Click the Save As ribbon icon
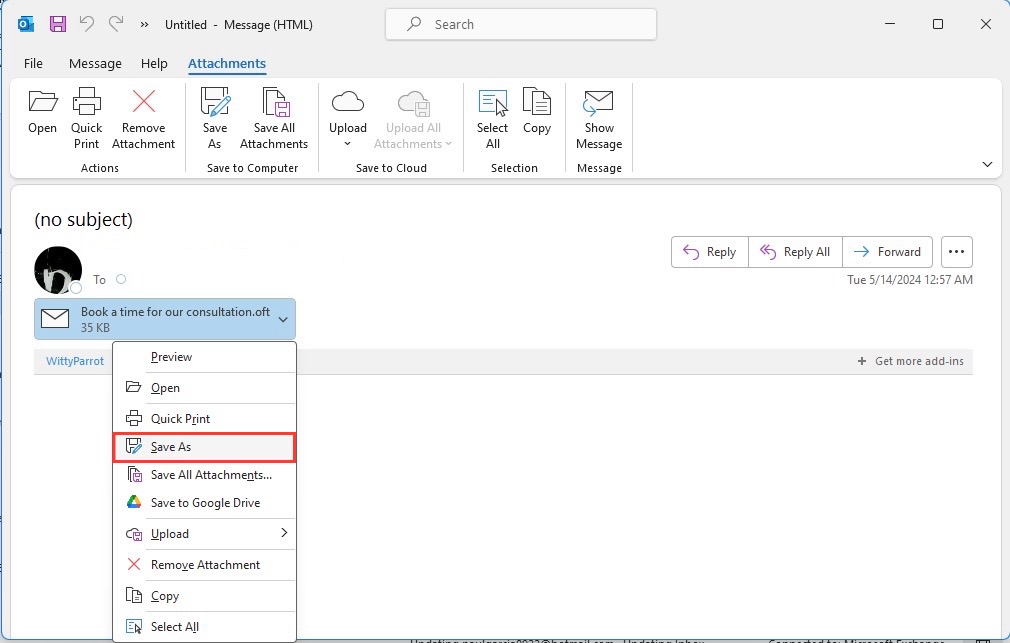The image size is (1010, 643). 214,101
